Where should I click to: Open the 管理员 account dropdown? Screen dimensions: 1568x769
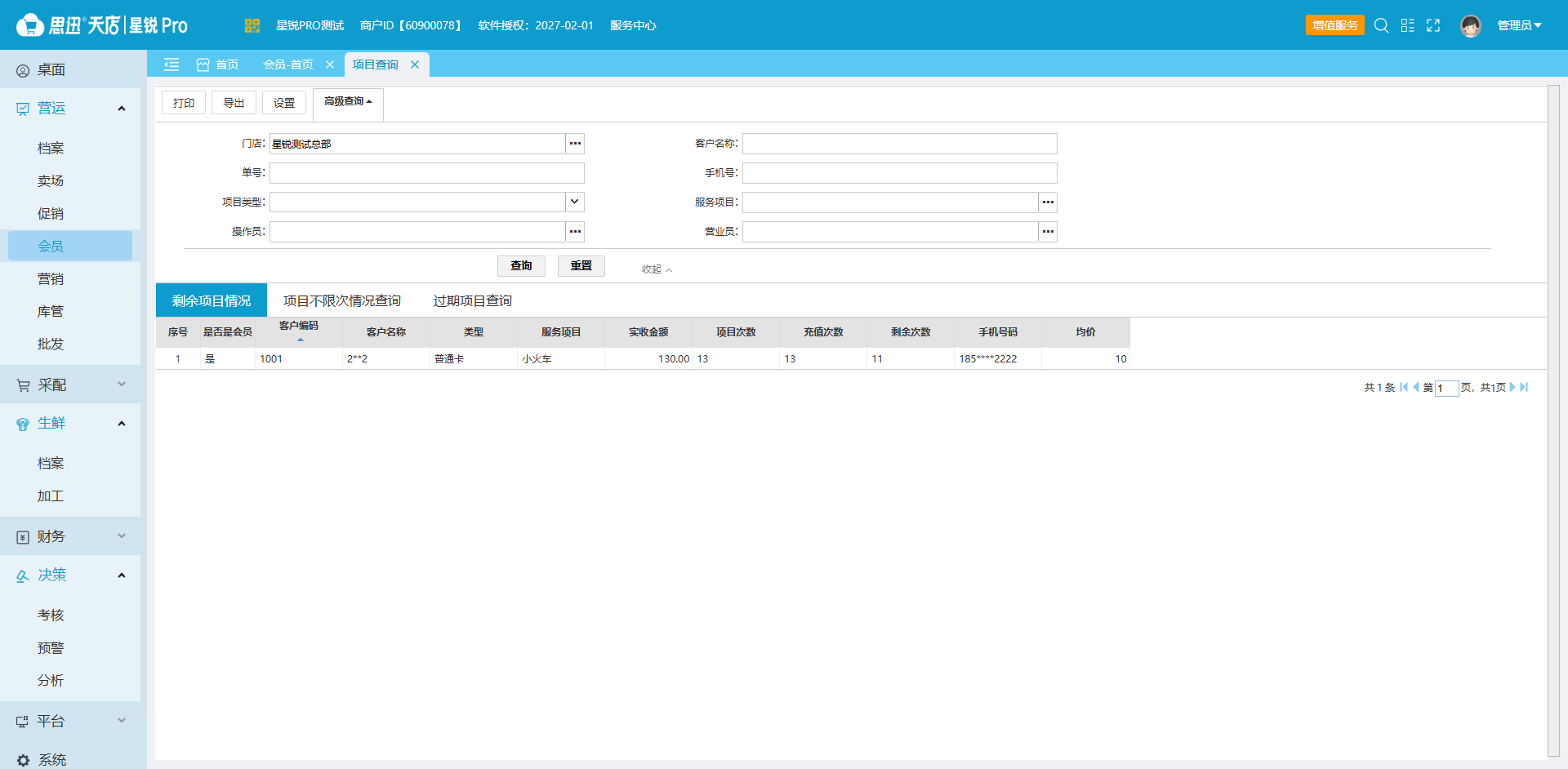[x=1519, y=25]
